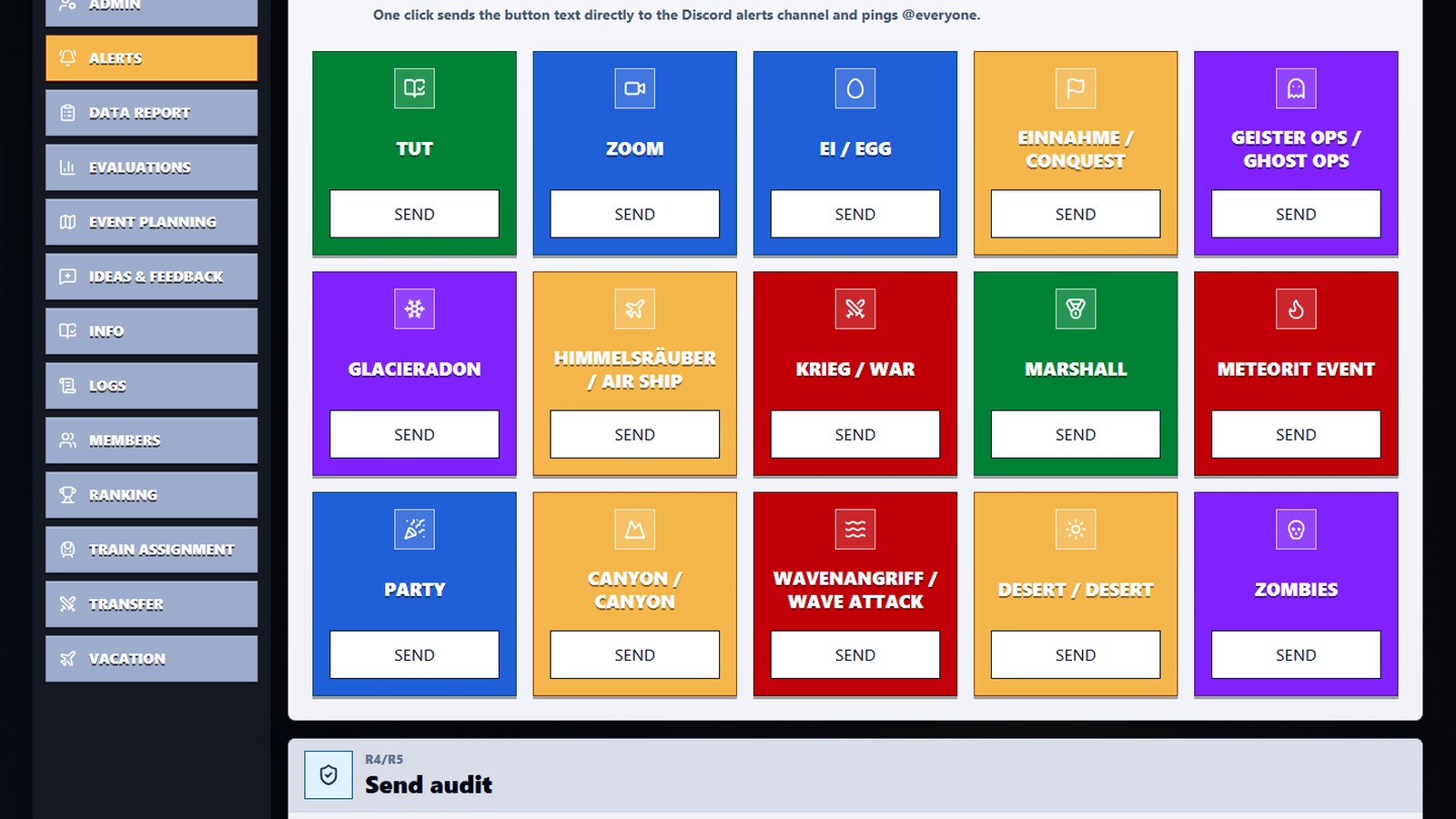
Task: Send the Party alert
Action: point(414,654)
